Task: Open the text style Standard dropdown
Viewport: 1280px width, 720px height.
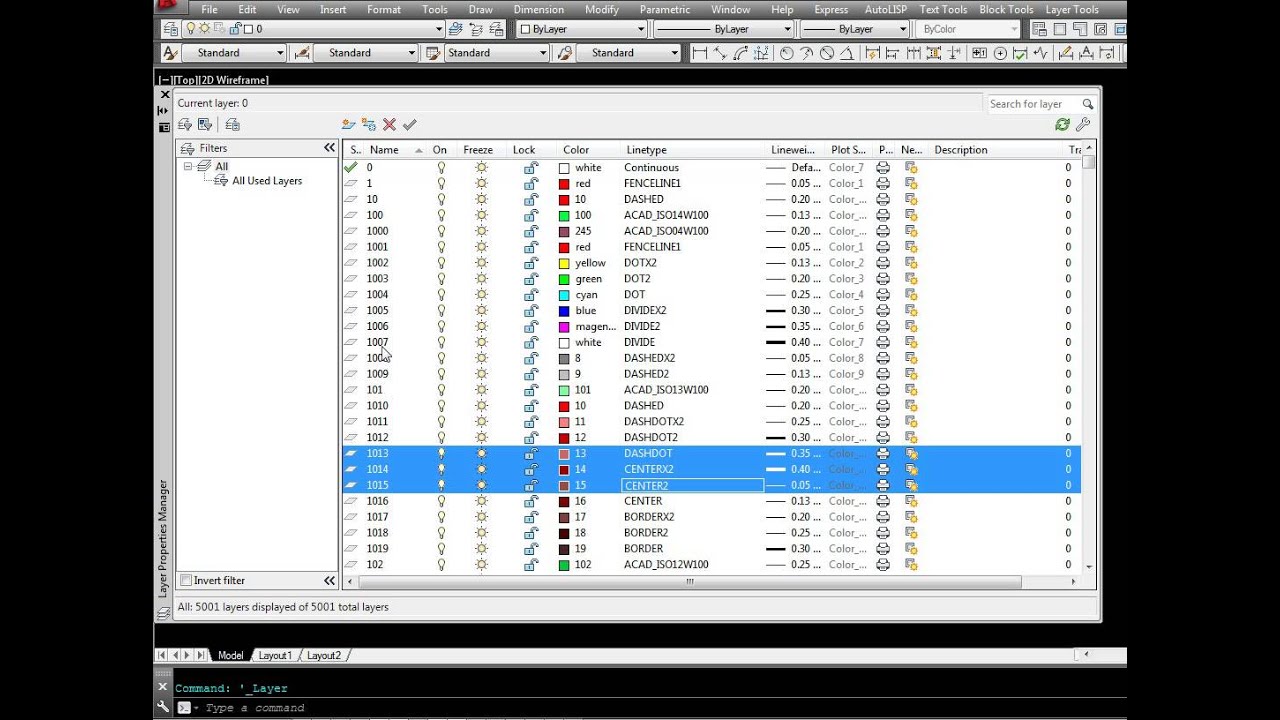Action: pyautogui.click(x=232, y=53)
